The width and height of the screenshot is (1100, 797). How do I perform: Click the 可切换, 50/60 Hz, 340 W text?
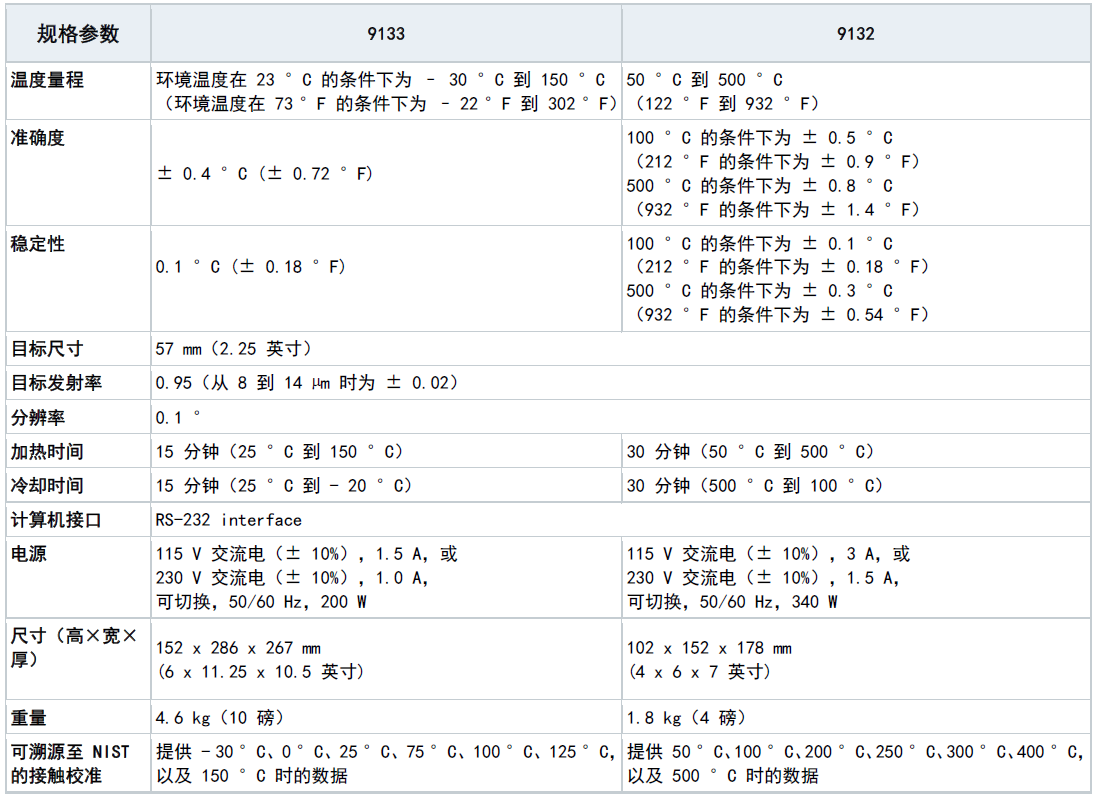pos(732,602)
